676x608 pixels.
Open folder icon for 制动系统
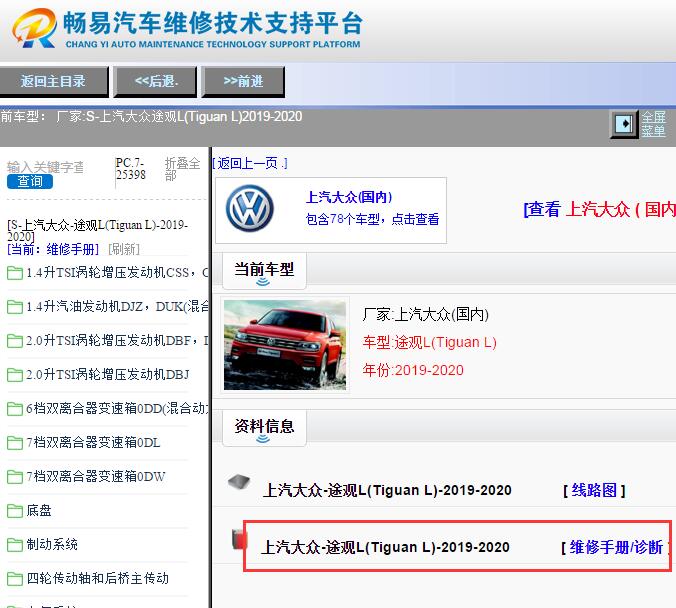tap(15, 545)
